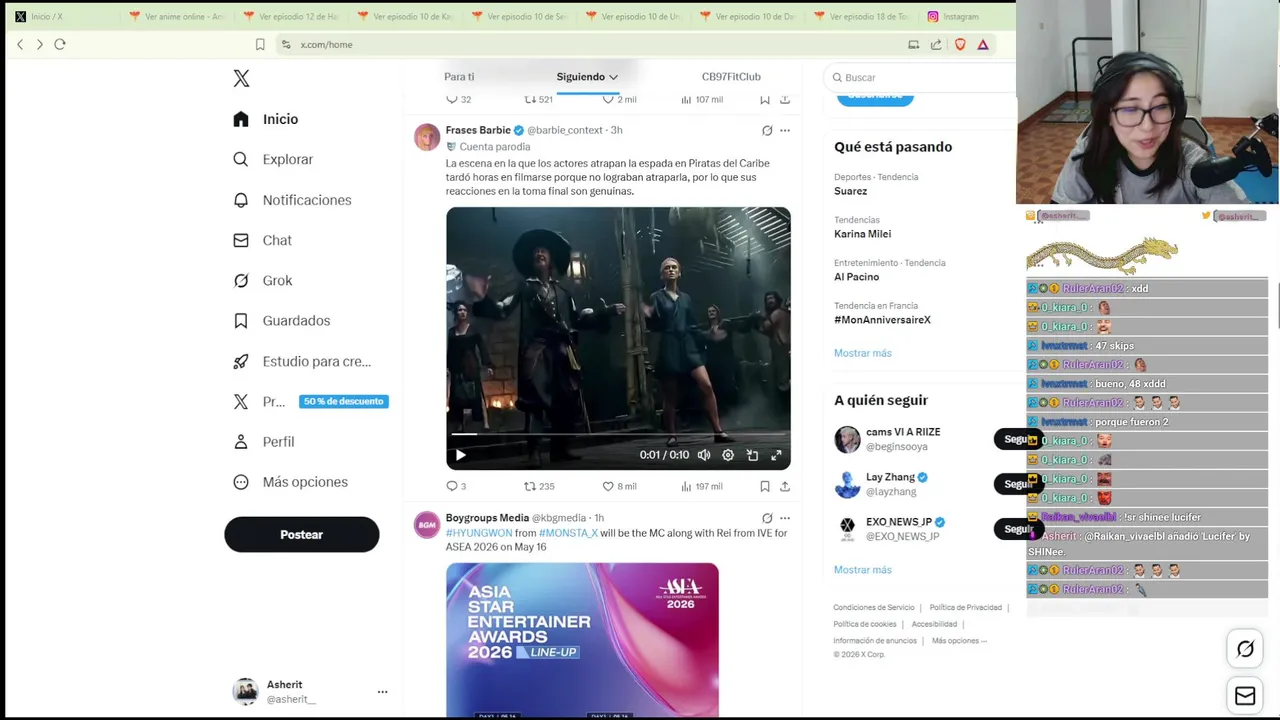The image size is (1280, 720).
Task: Open #MONSTA_X hashtag link
Action: click(x=568, y=533)
